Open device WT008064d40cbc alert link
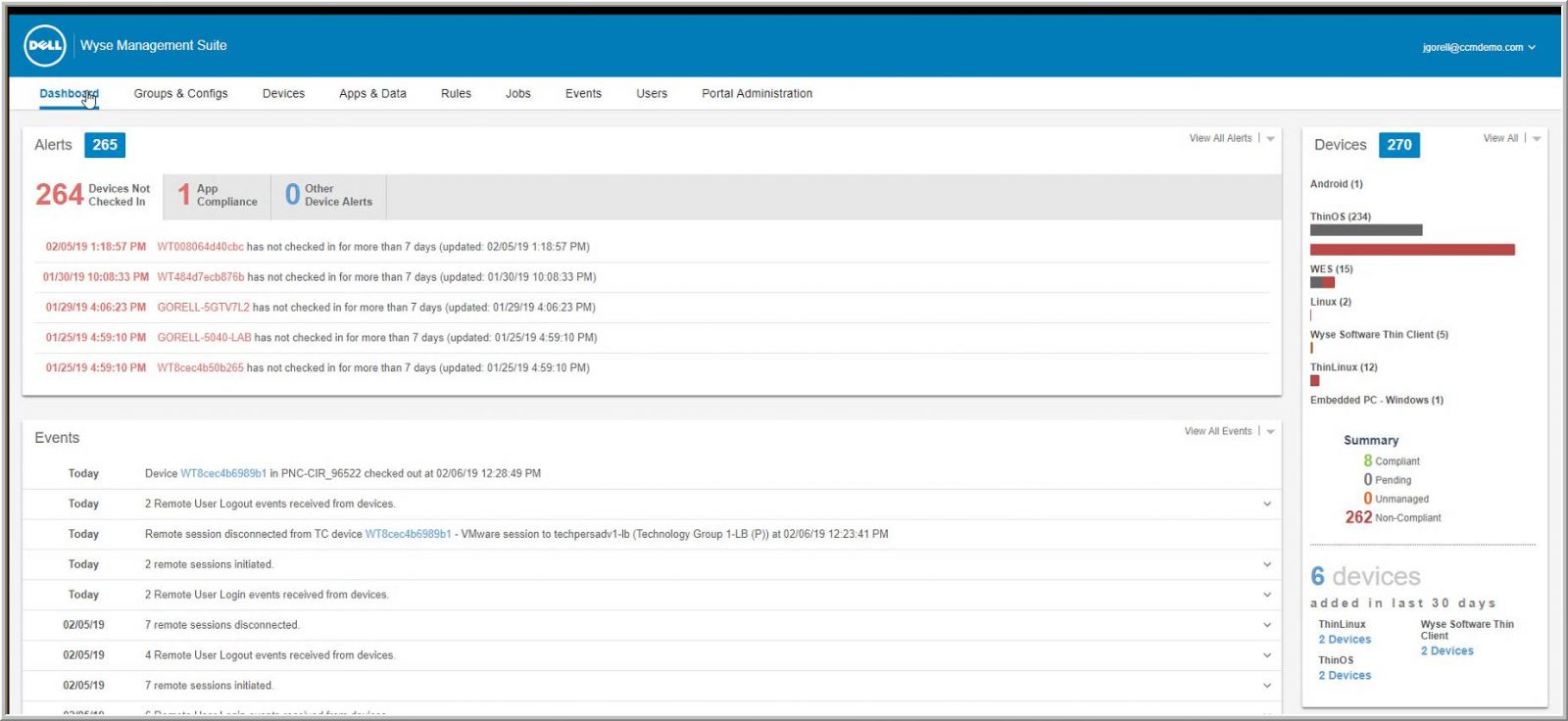This screenshot has width=1568, height=721. 200,247
